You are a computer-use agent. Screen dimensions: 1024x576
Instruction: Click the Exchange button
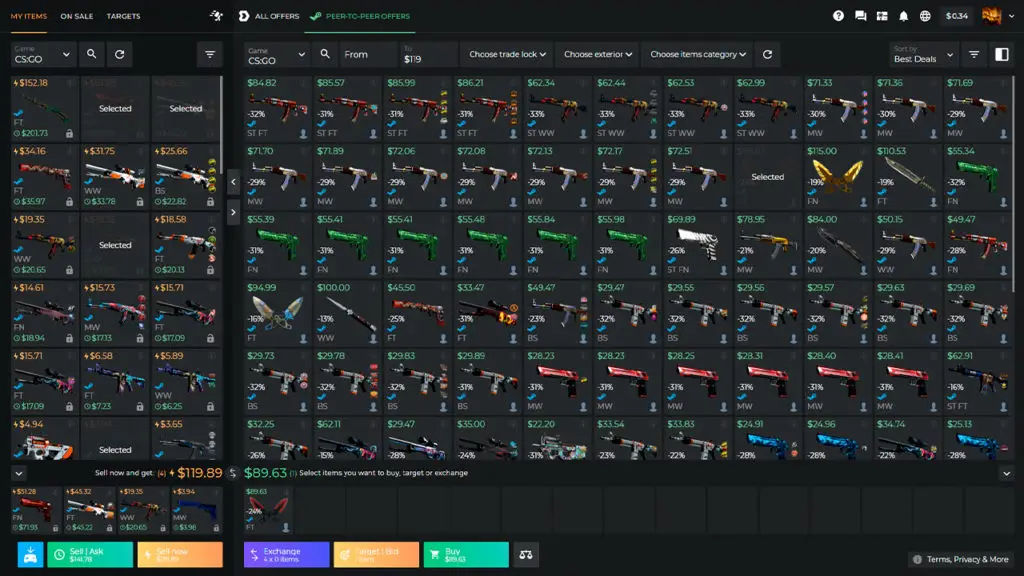click(287, 554)
